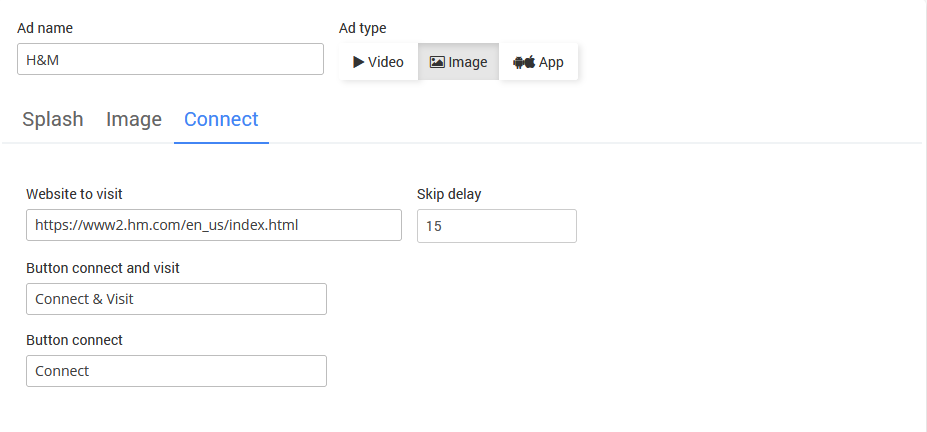Switch to the Image tab
Viewport: 927px width, 432px height.
(x=134, y=119)
